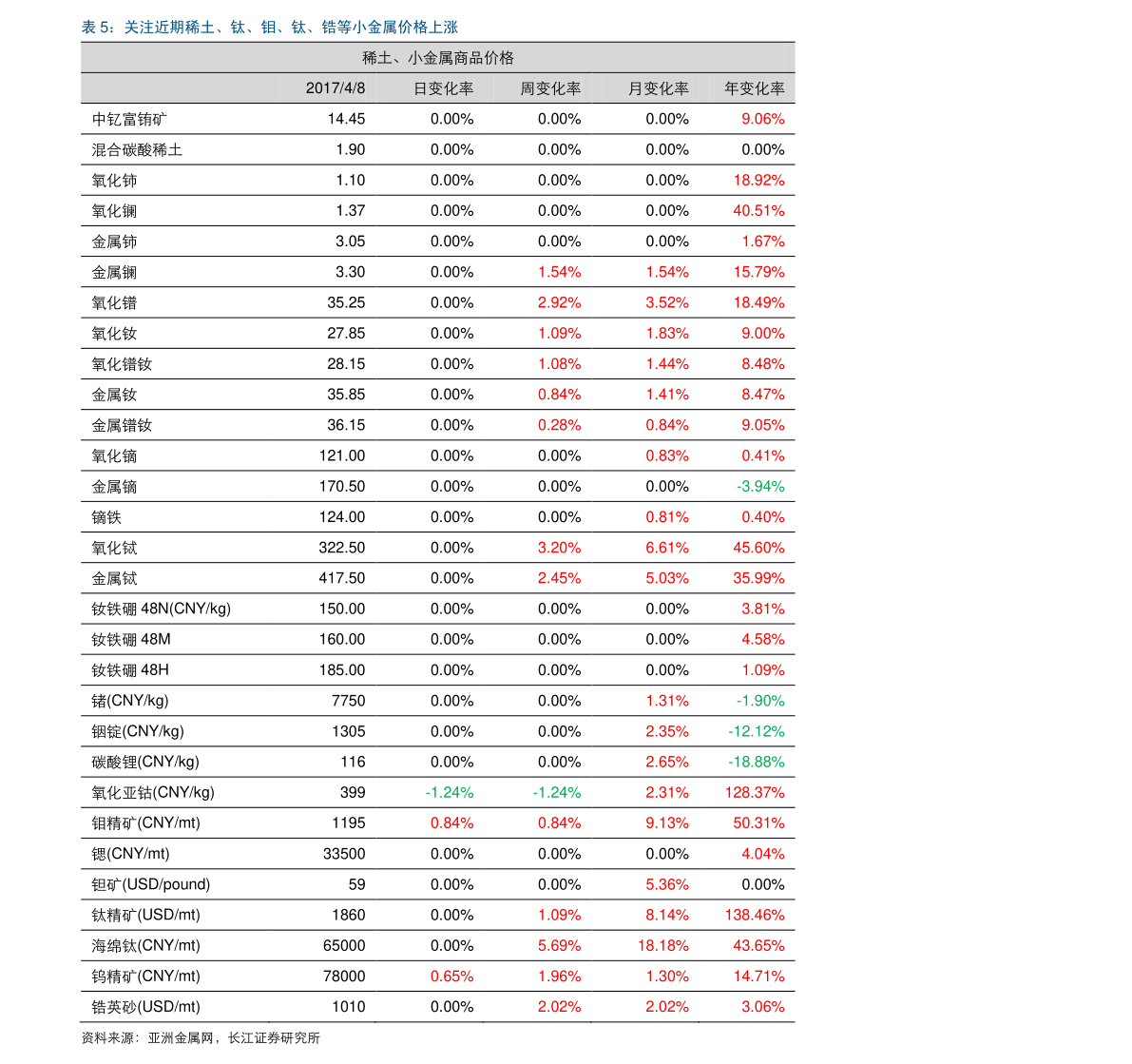The height and width of the screenshot is (1064, 1132).
Task: Click the 9.06% value in the first row
Action: pos(762,119)
